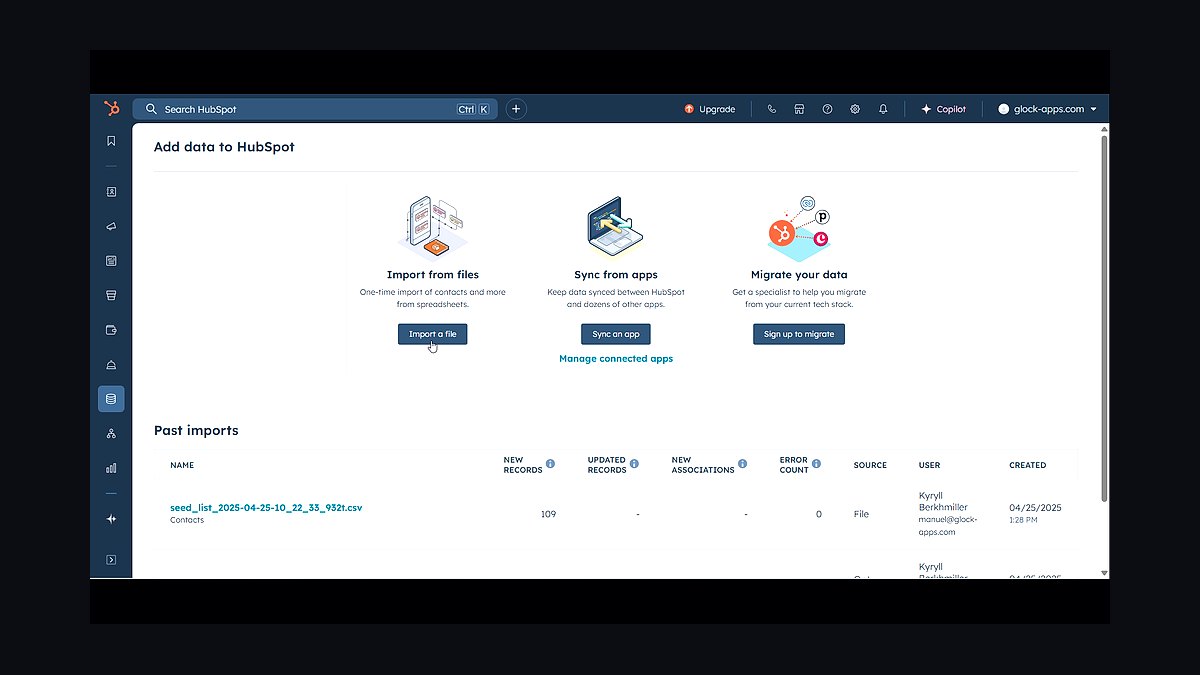Click the Error Count value 0
This screenshot has height=675, width=1200.
(x=819, y=514)
